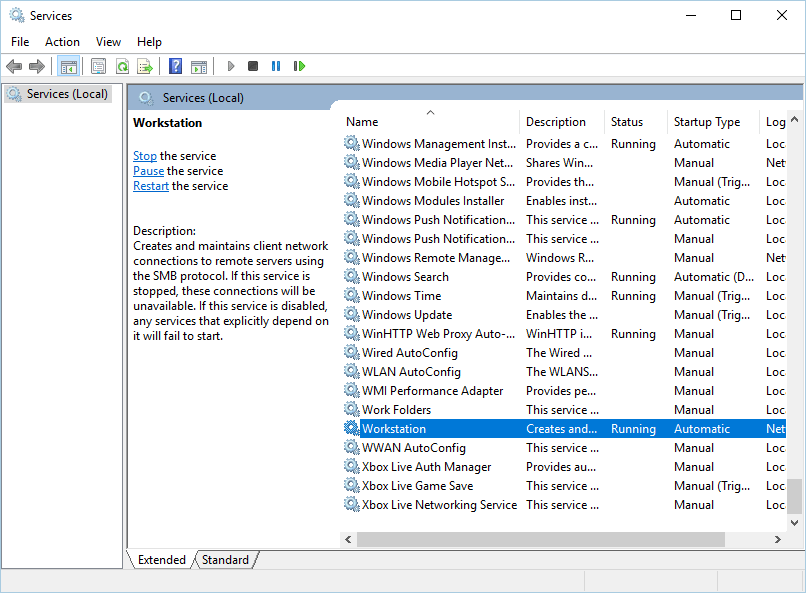Image resolution: width=806 pixels, height=593 pixels.
Task: Select the Windows Management Inst... service row
Action: (564, 143)
